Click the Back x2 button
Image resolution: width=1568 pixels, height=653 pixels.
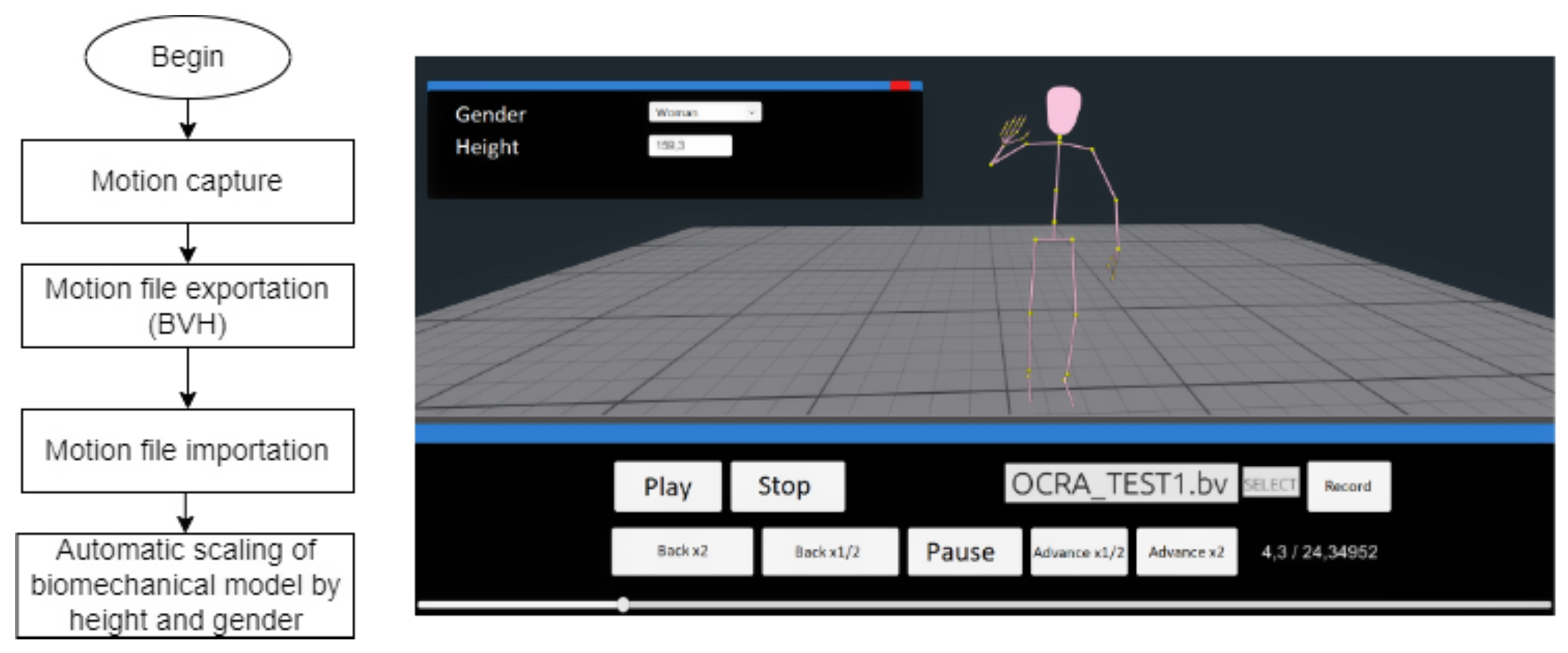tap(682, 551)
